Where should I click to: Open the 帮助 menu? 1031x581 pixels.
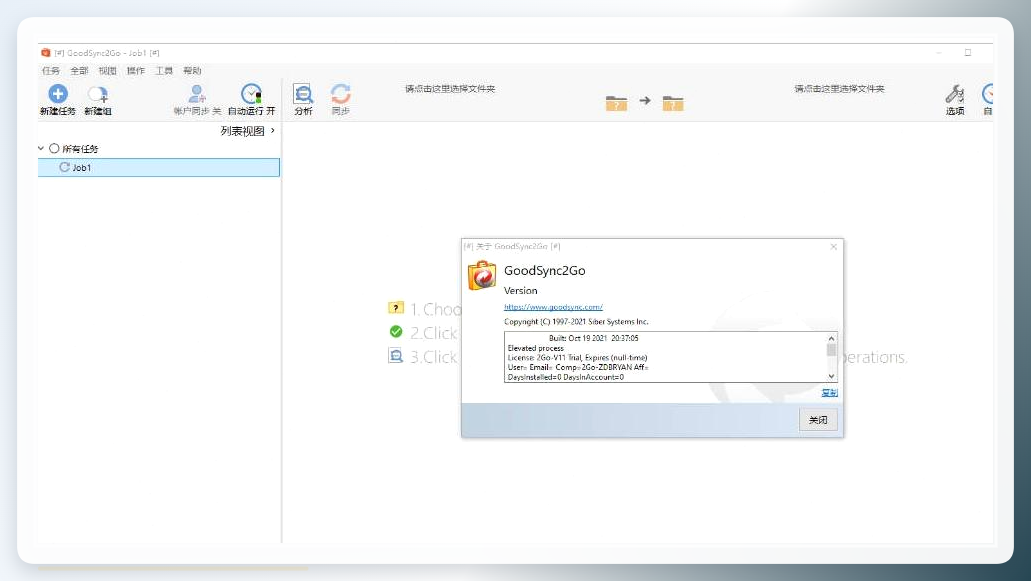tap(193, 71)
